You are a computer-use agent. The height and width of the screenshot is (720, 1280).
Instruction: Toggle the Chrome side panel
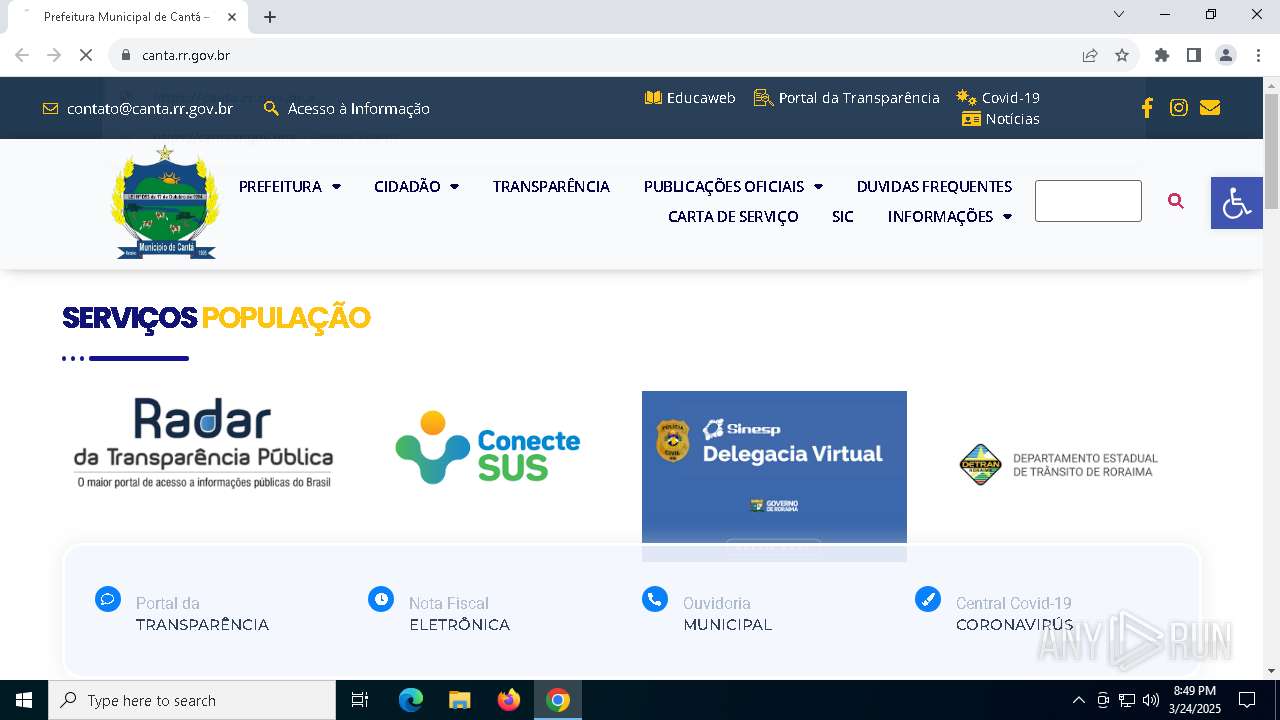pos(1194,55)
